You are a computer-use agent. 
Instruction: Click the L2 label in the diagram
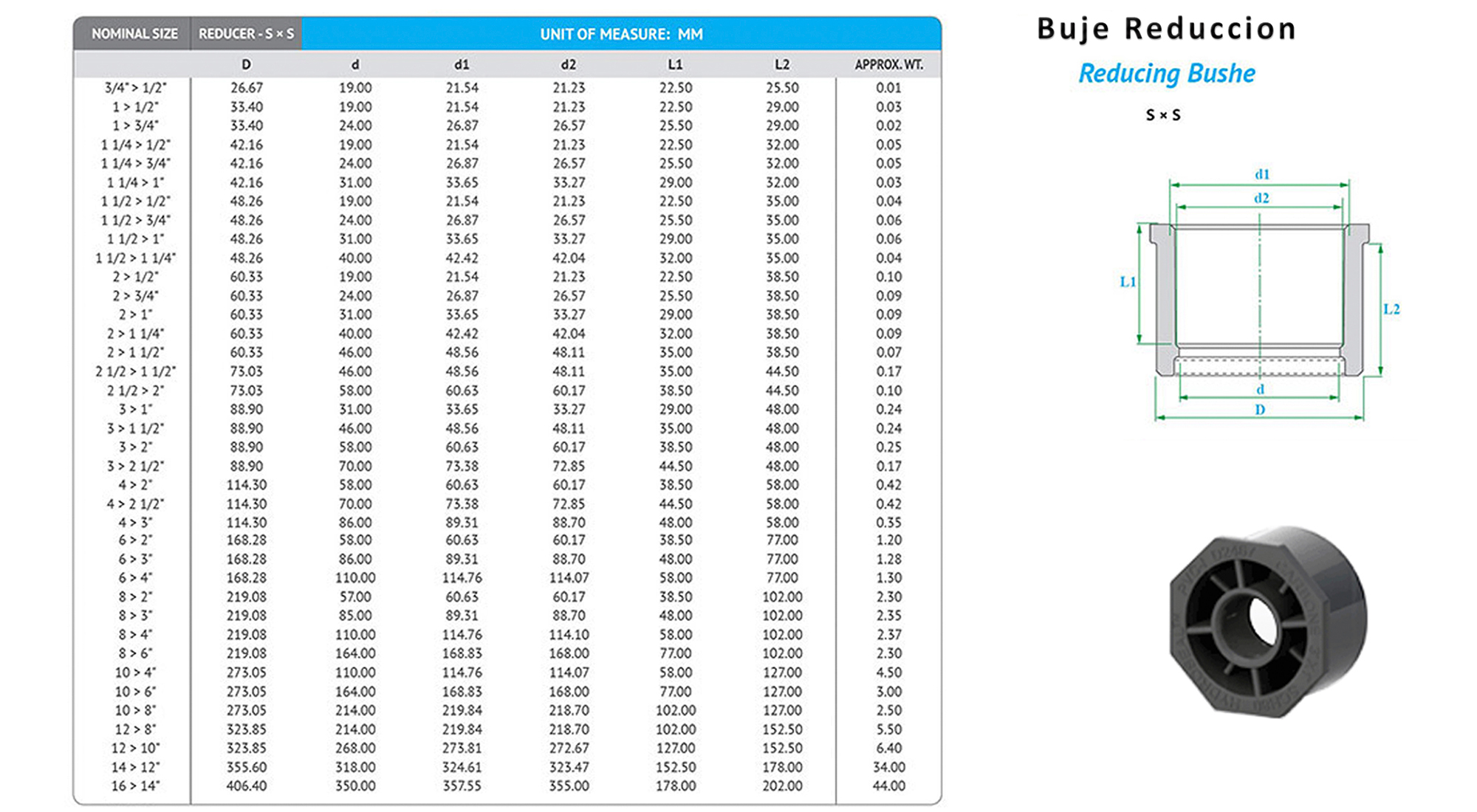[1391, 309]
